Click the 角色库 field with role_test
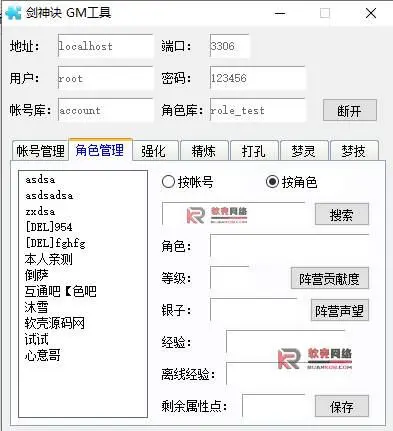 click(257, 110)
